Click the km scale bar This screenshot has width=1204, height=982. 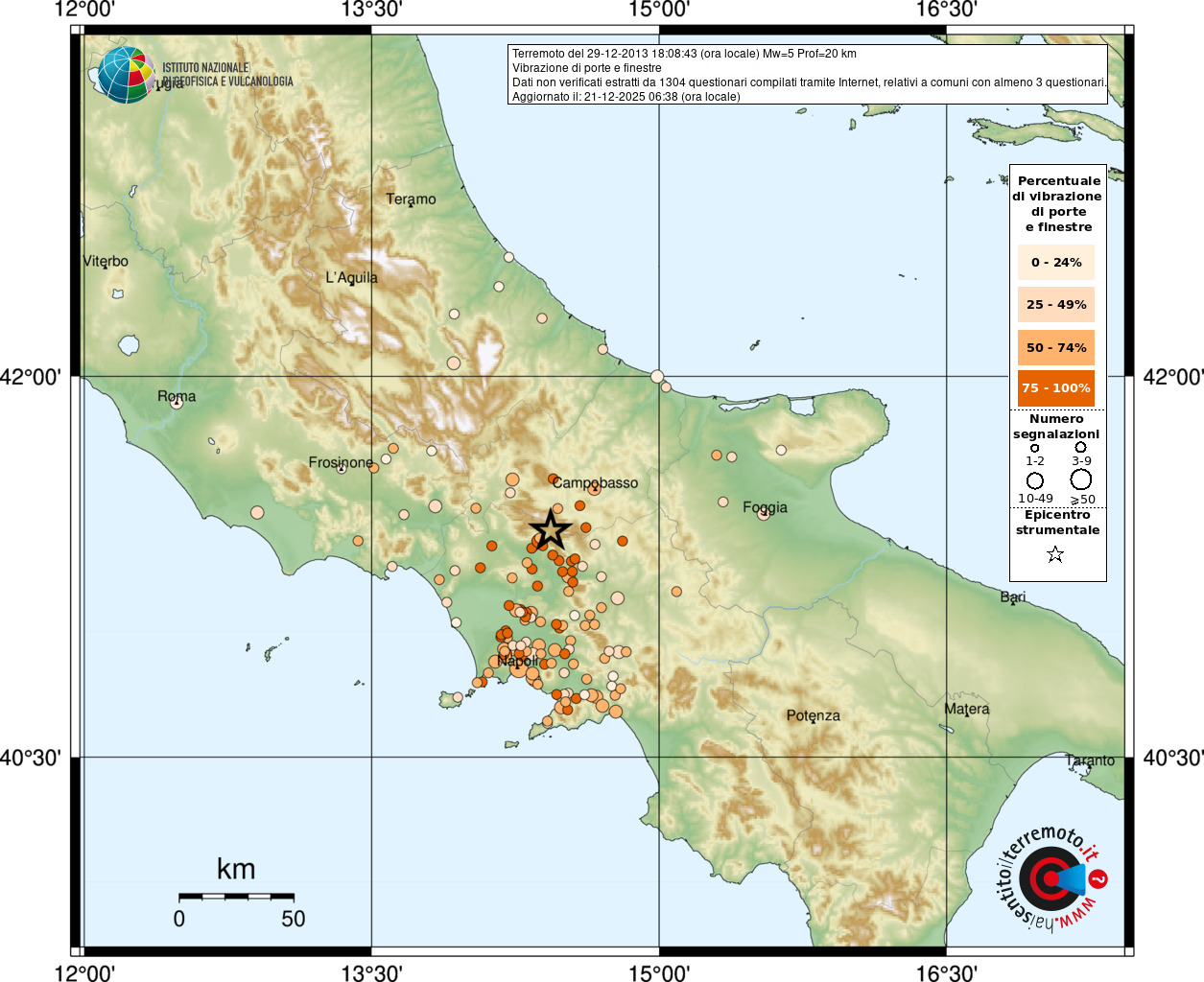point(236,897)
